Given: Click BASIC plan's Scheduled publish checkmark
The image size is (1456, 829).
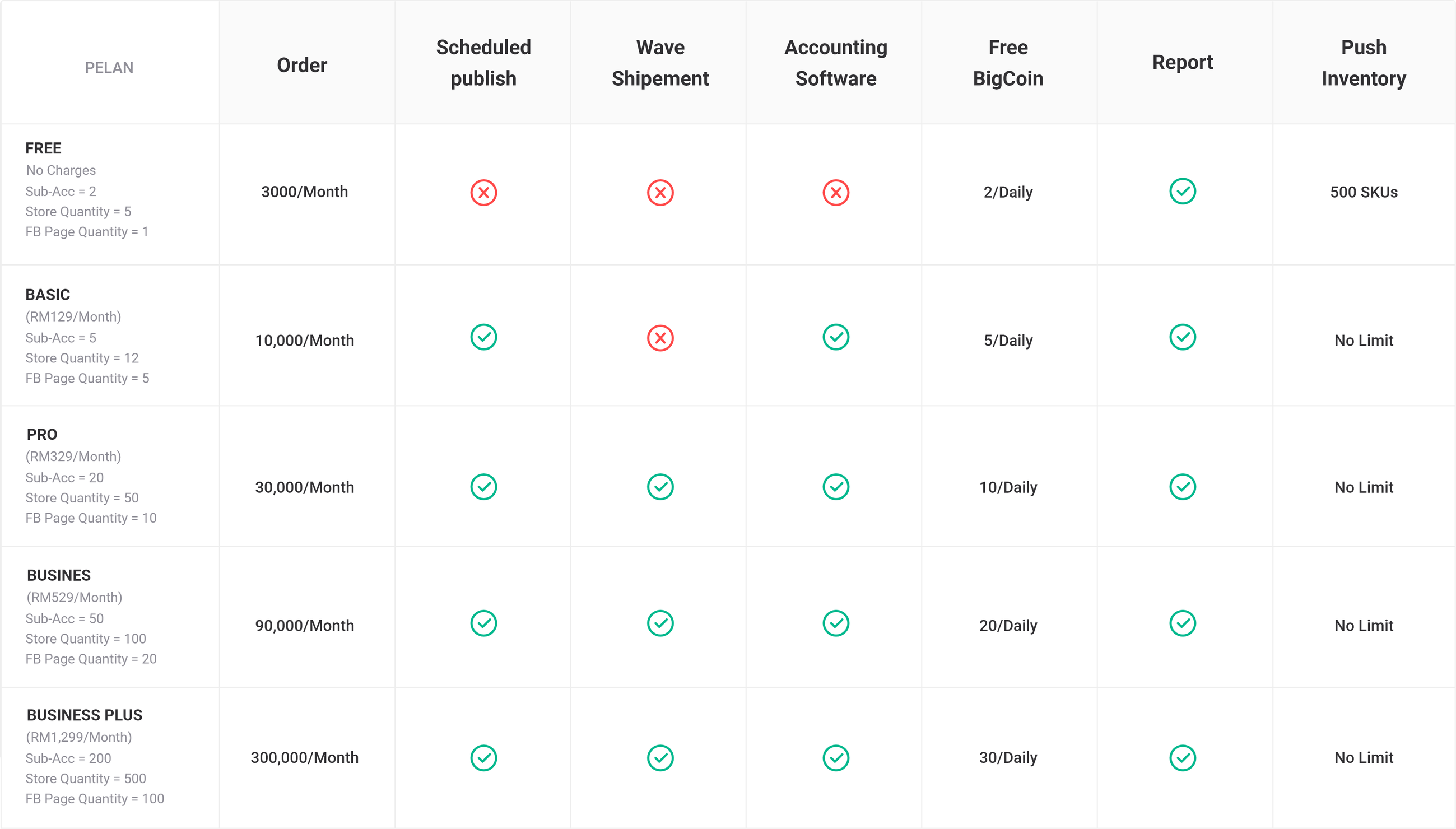Looking at the screenshot, I should (483, 337).
